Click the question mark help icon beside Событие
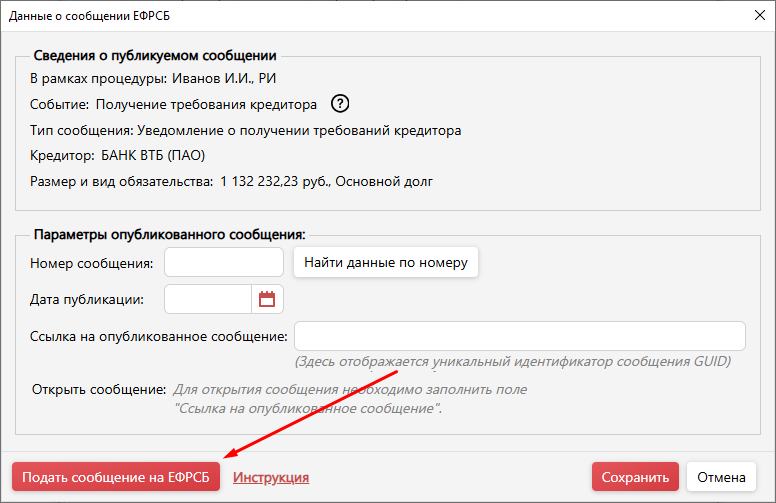The image size is (776, 503). 340,104
